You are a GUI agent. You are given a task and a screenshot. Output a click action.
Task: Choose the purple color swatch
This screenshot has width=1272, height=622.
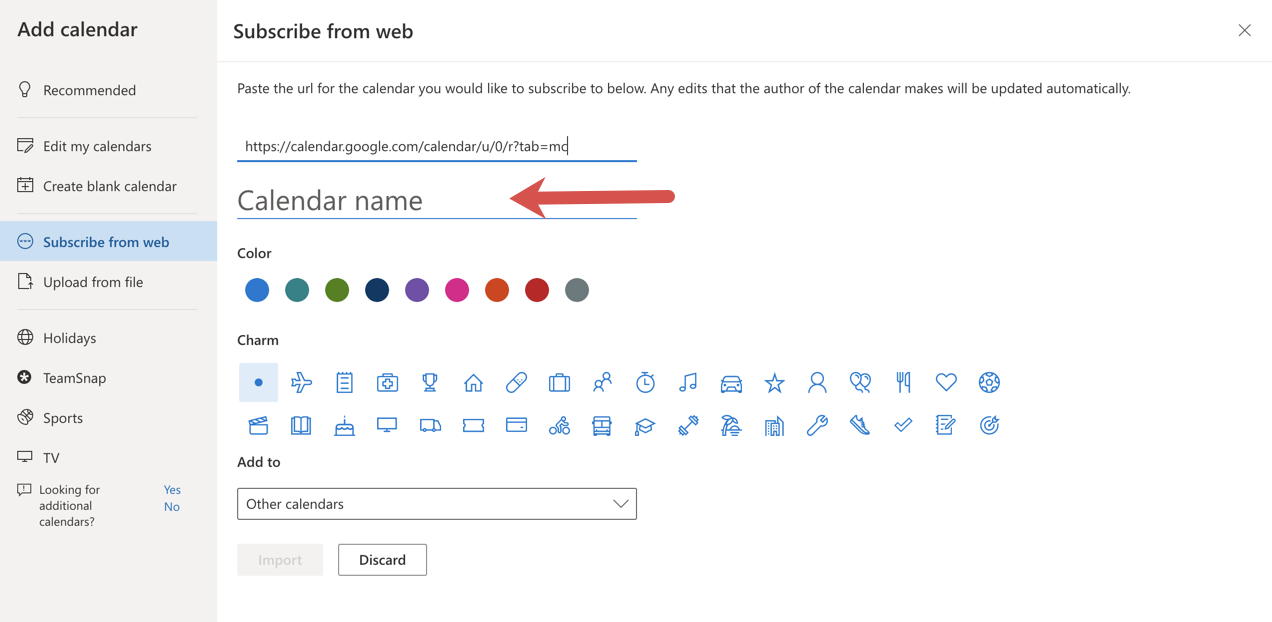[417, 290]
